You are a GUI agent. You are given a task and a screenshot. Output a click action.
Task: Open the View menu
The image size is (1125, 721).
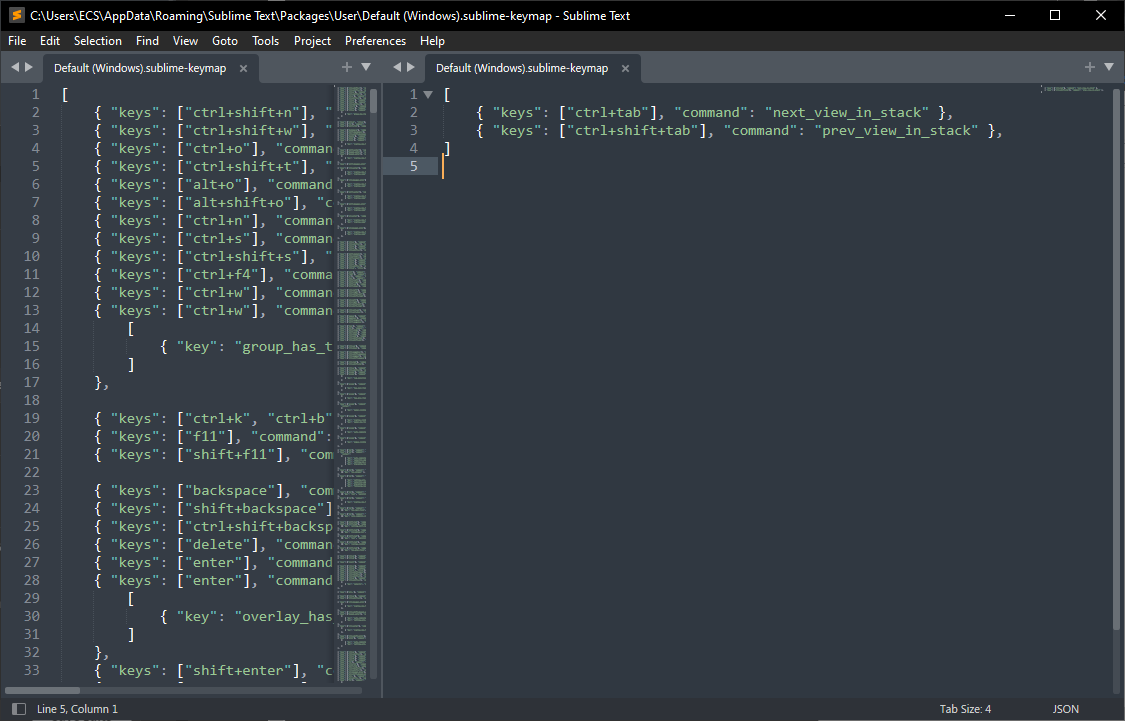(x=185, y=41)
